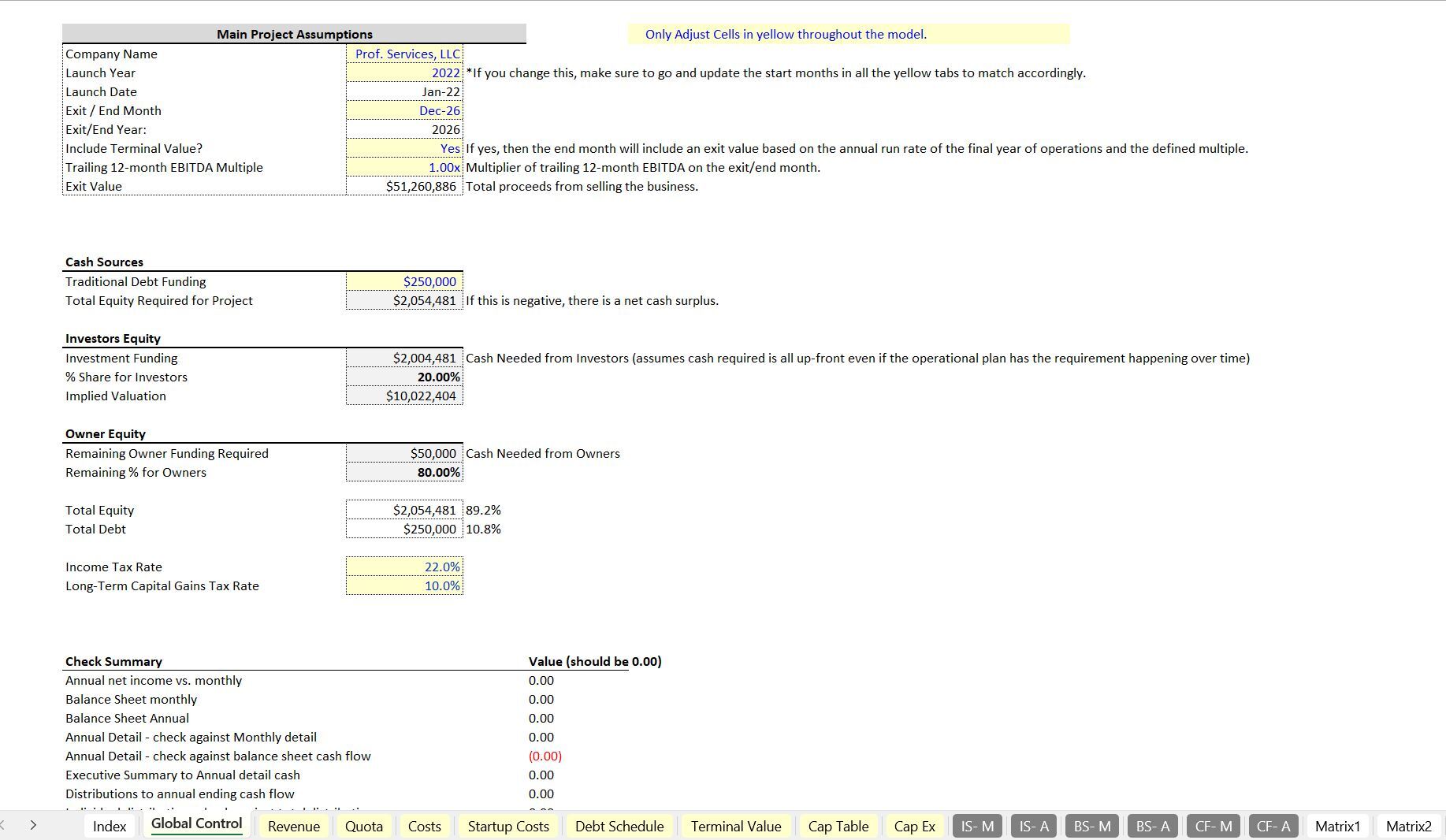Select the Cash Needed from Owners note
The width and height of the screenshot is (1446, 840).
(x=543, y=453)
